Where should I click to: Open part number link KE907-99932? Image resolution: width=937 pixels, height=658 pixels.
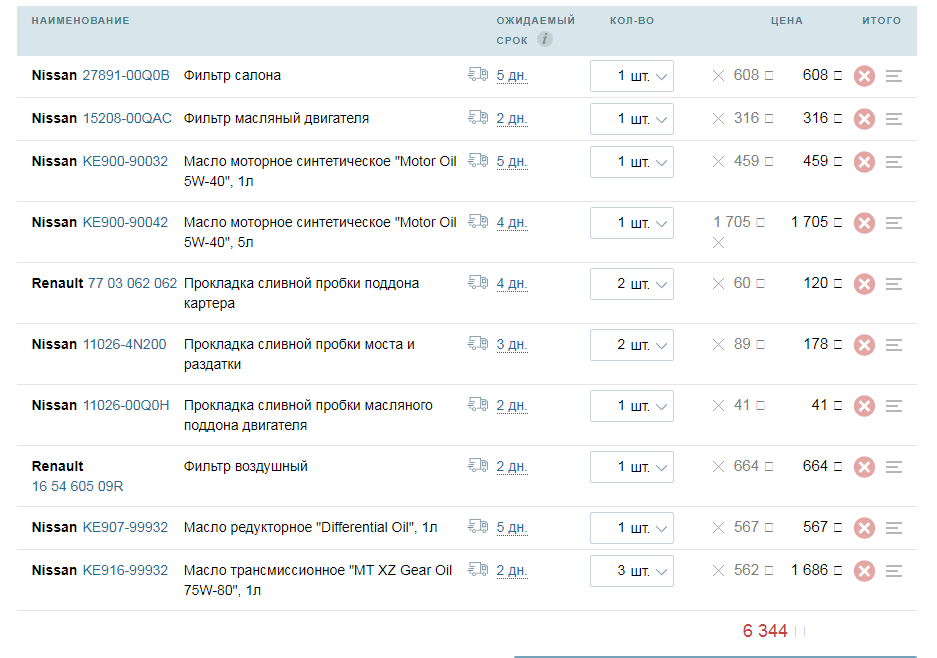coord(125,527)
